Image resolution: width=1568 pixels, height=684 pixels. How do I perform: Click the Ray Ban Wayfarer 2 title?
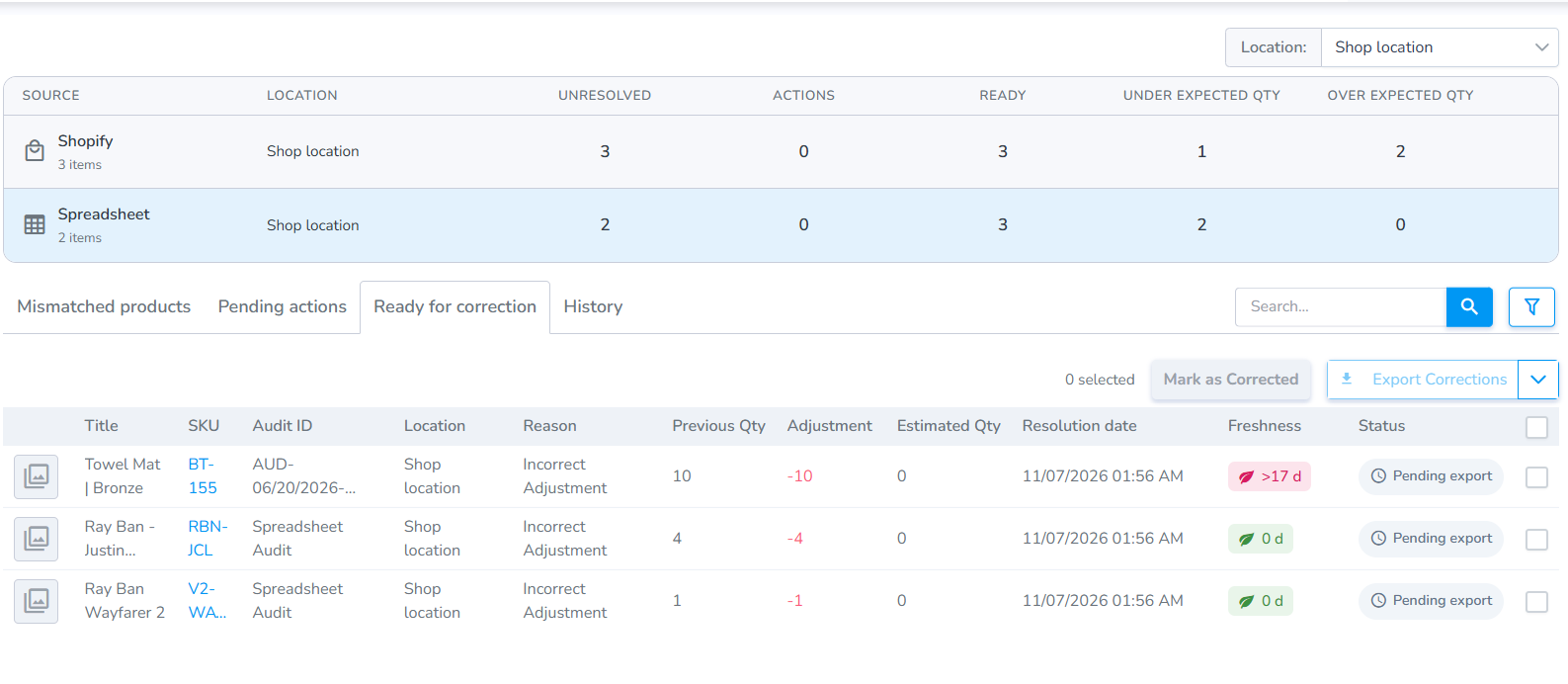coord(124,601)
